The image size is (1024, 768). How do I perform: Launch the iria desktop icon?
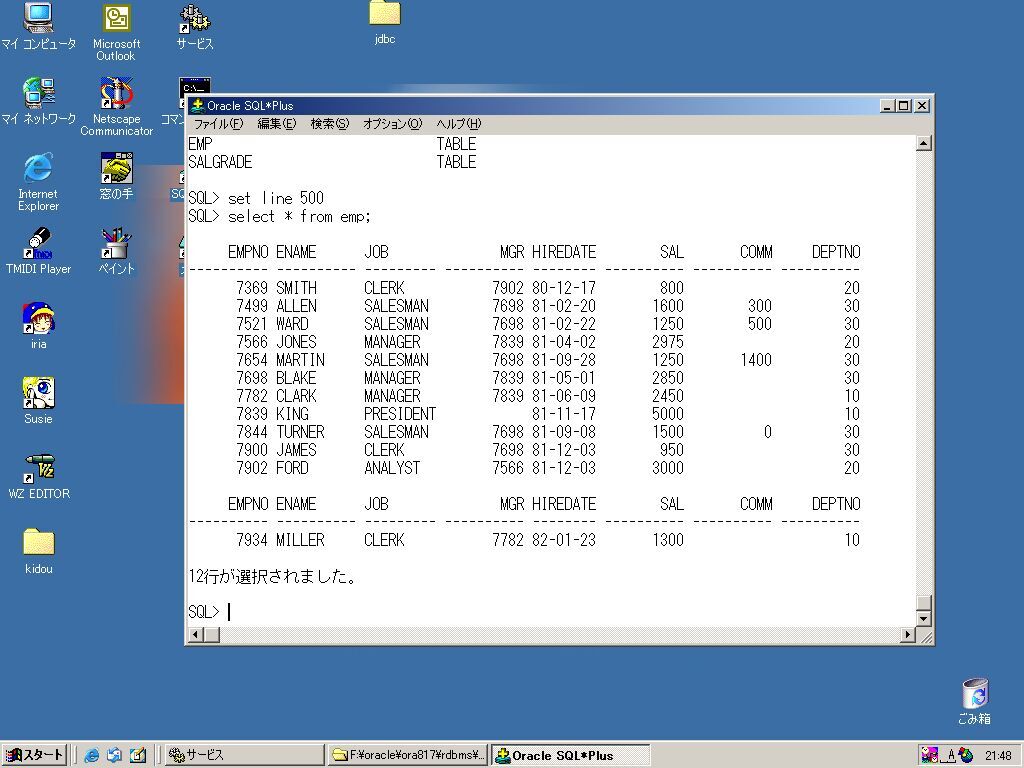click(38, 326)
